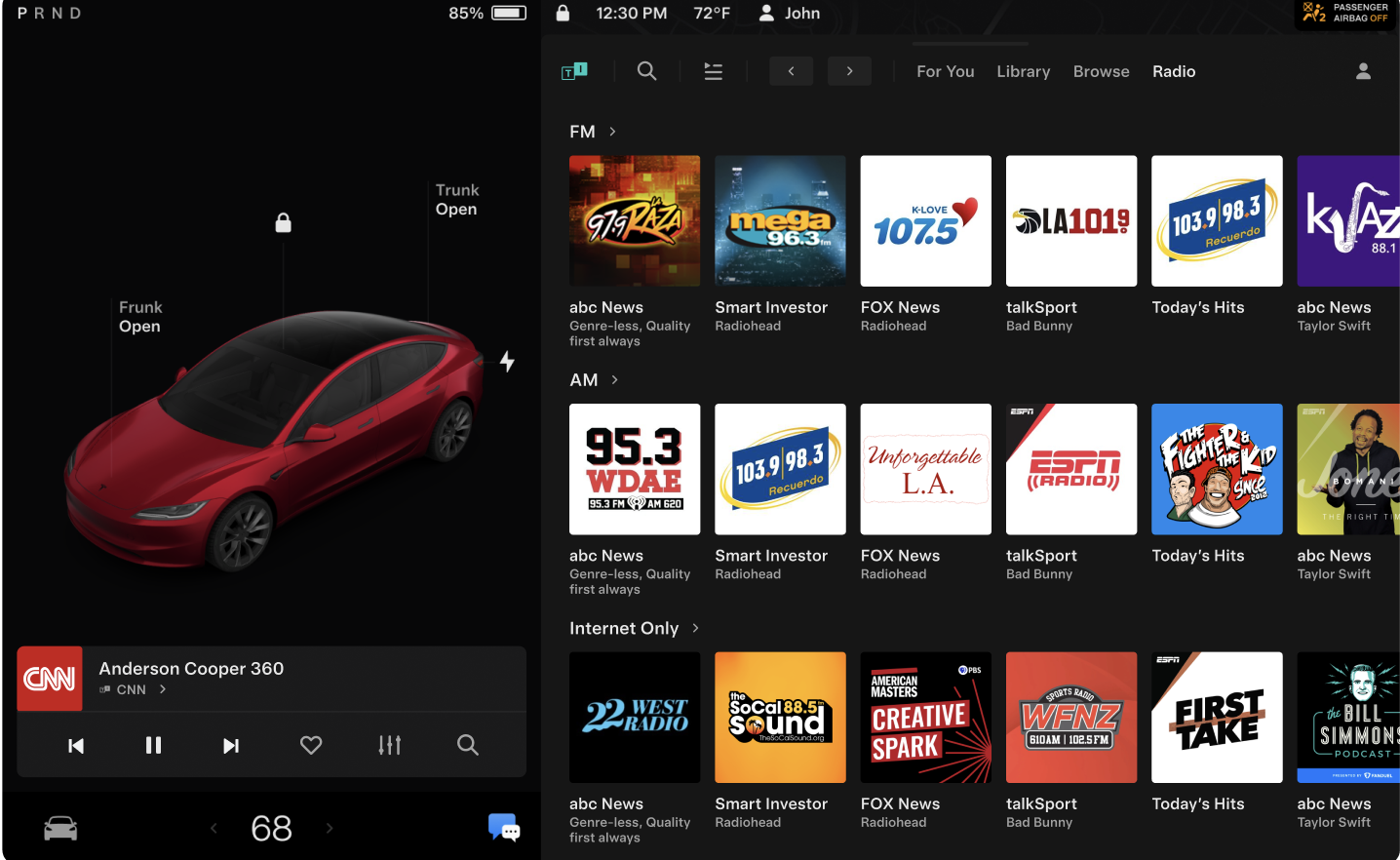Play the ESPN First Take show

click(x=1217, y=718)
